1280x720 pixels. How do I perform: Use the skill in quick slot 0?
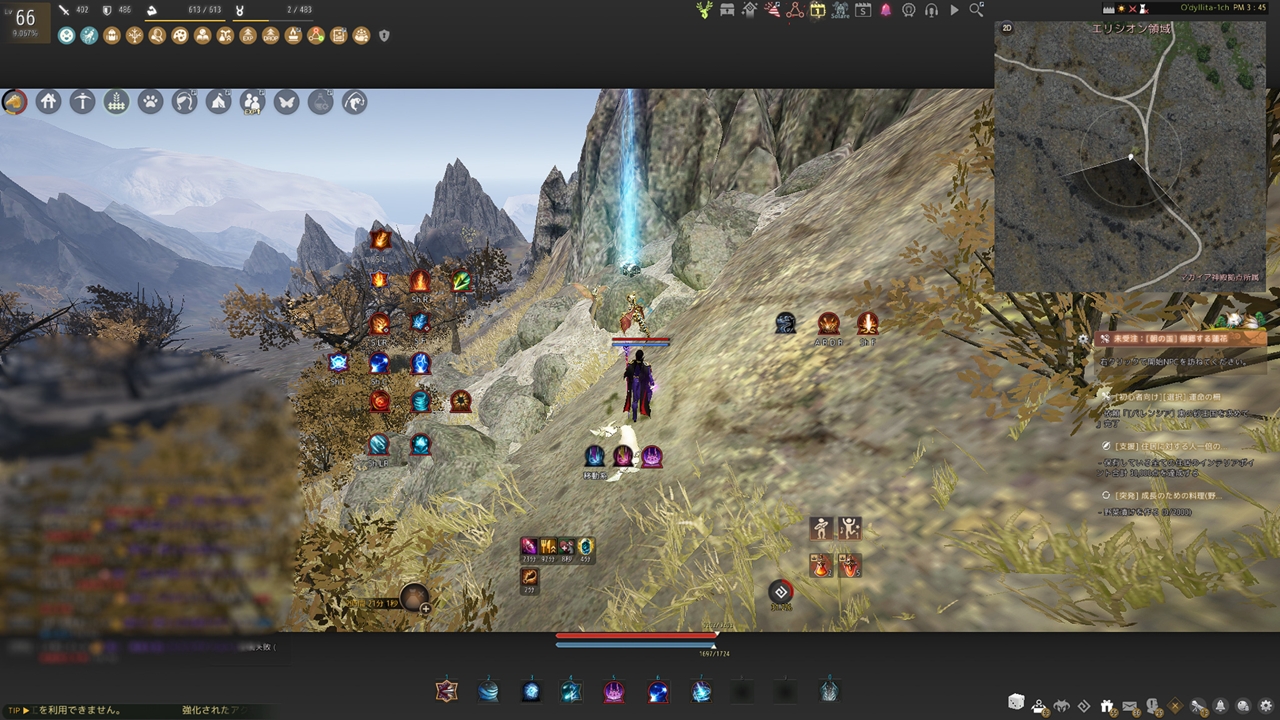tap(828, 690)
